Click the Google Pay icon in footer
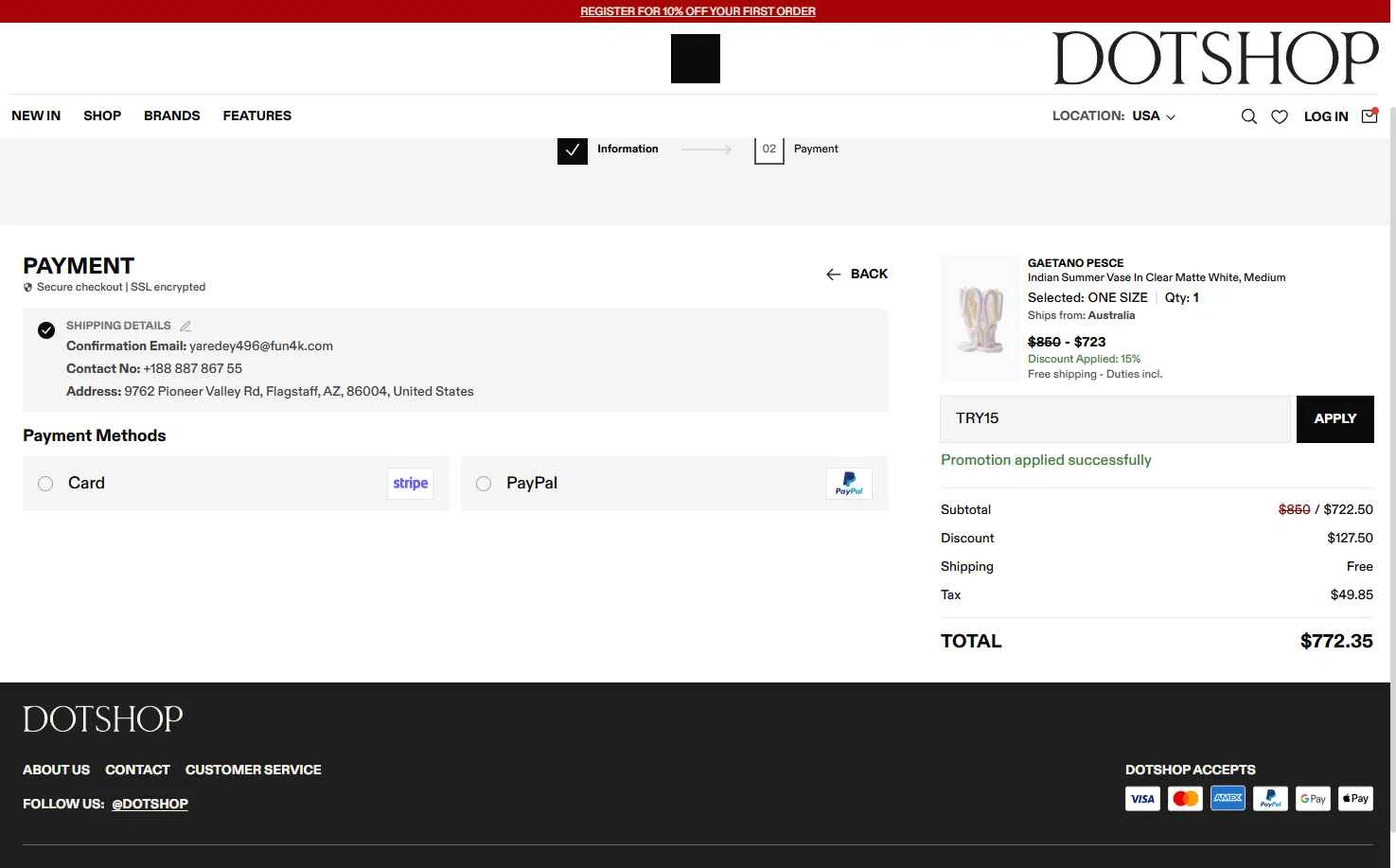Image resolution: width=1396 pixels, height=868 pixels. [1313, 799]
